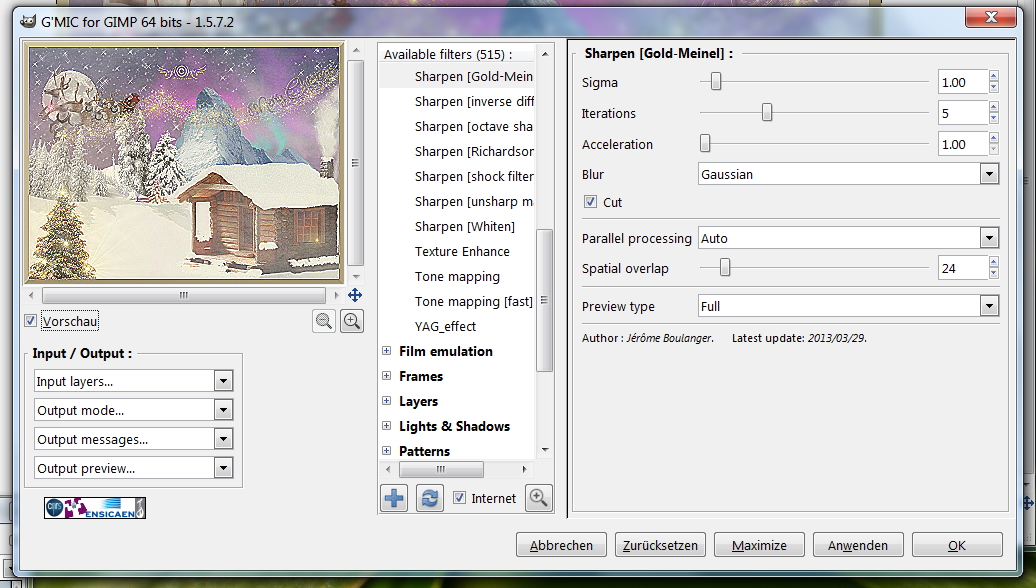Click the filter list scroll down arrow

click(545, 450)
